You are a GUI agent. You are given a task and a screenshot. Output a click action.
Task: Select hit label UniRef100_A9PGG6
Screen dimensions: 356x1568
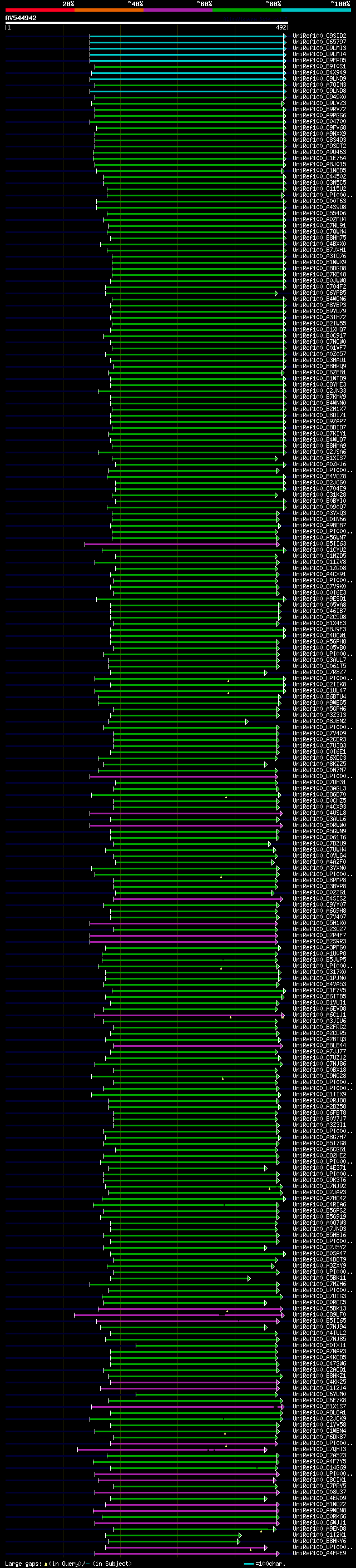point(319,116)
